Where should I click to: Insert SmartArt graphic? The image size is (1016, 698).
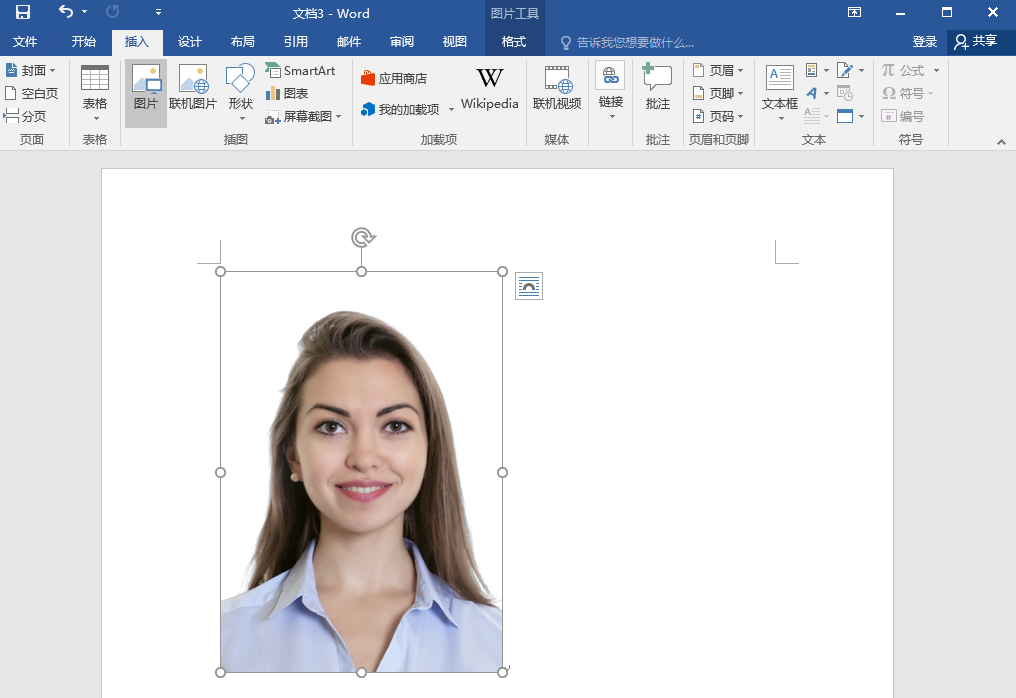point(300,71)
